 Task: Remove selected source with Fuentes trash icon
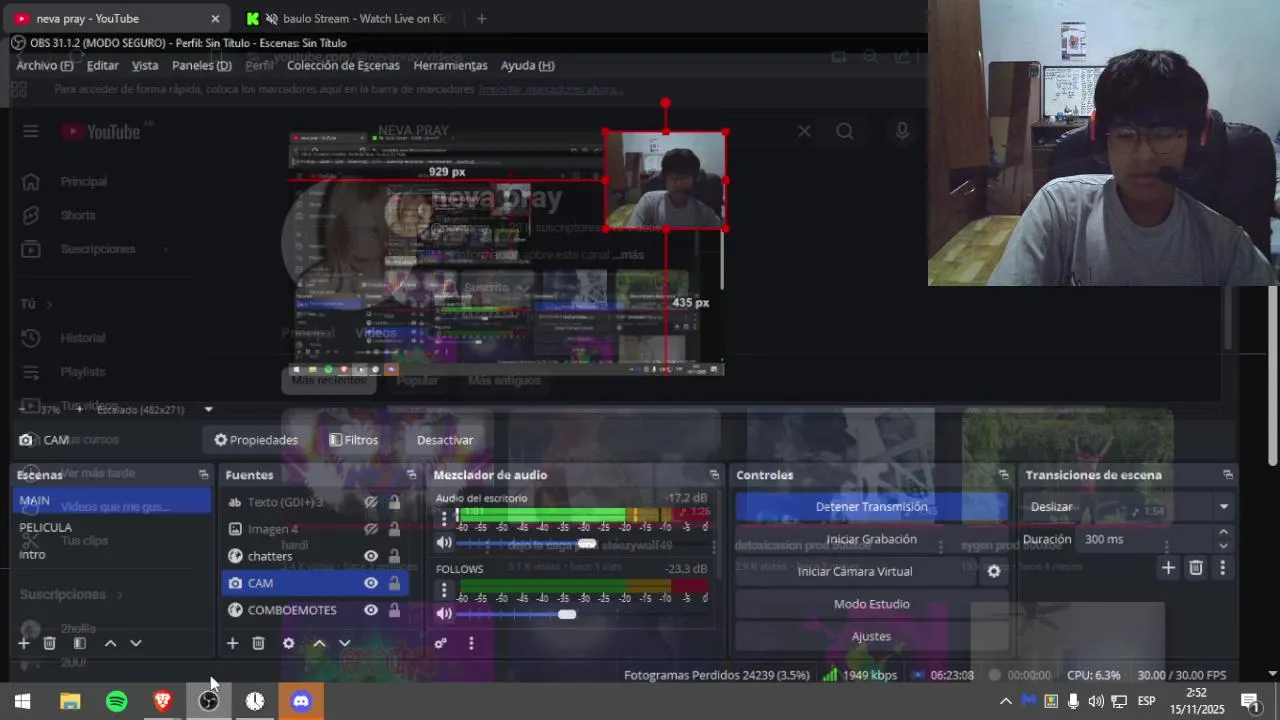[x=258, y=643]
